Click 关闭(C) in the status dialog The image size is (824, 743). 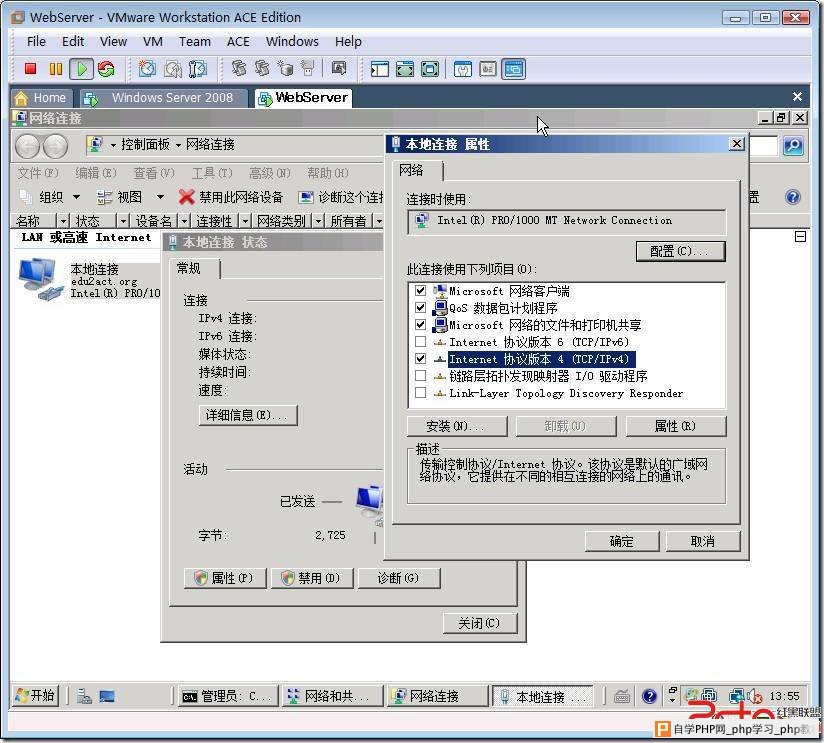[479, 623]
